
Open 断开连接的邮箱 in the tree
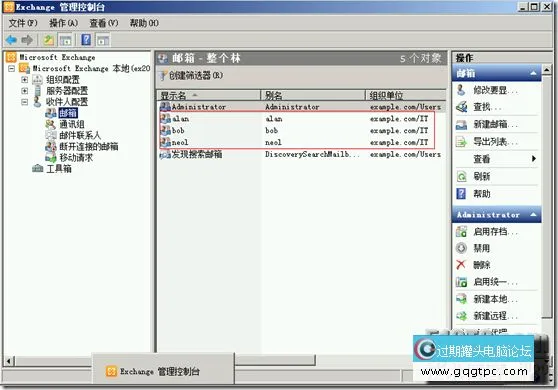tap(89, 146)
